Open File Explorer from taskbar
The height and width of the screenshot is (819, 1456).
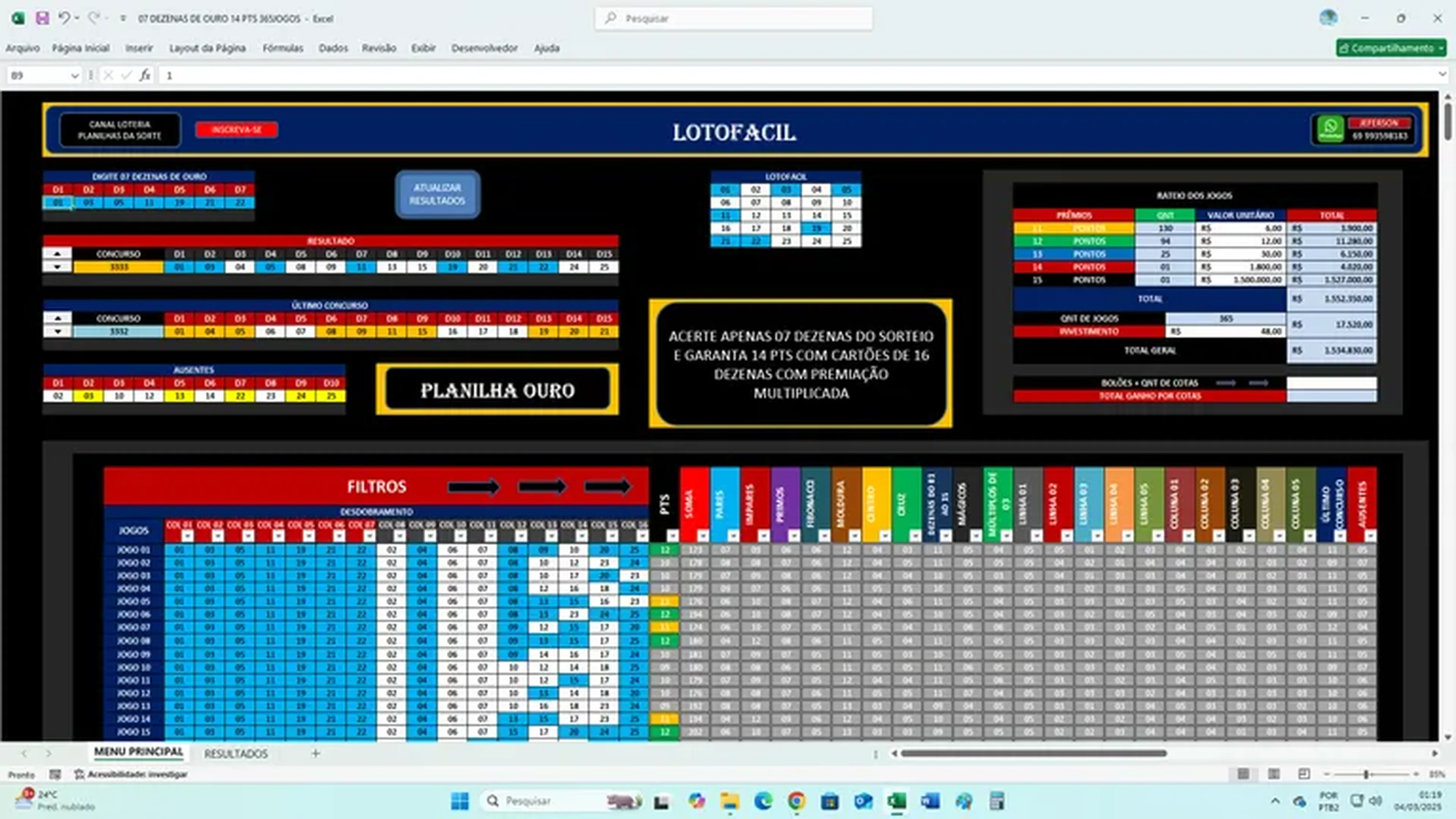[729, 801]
